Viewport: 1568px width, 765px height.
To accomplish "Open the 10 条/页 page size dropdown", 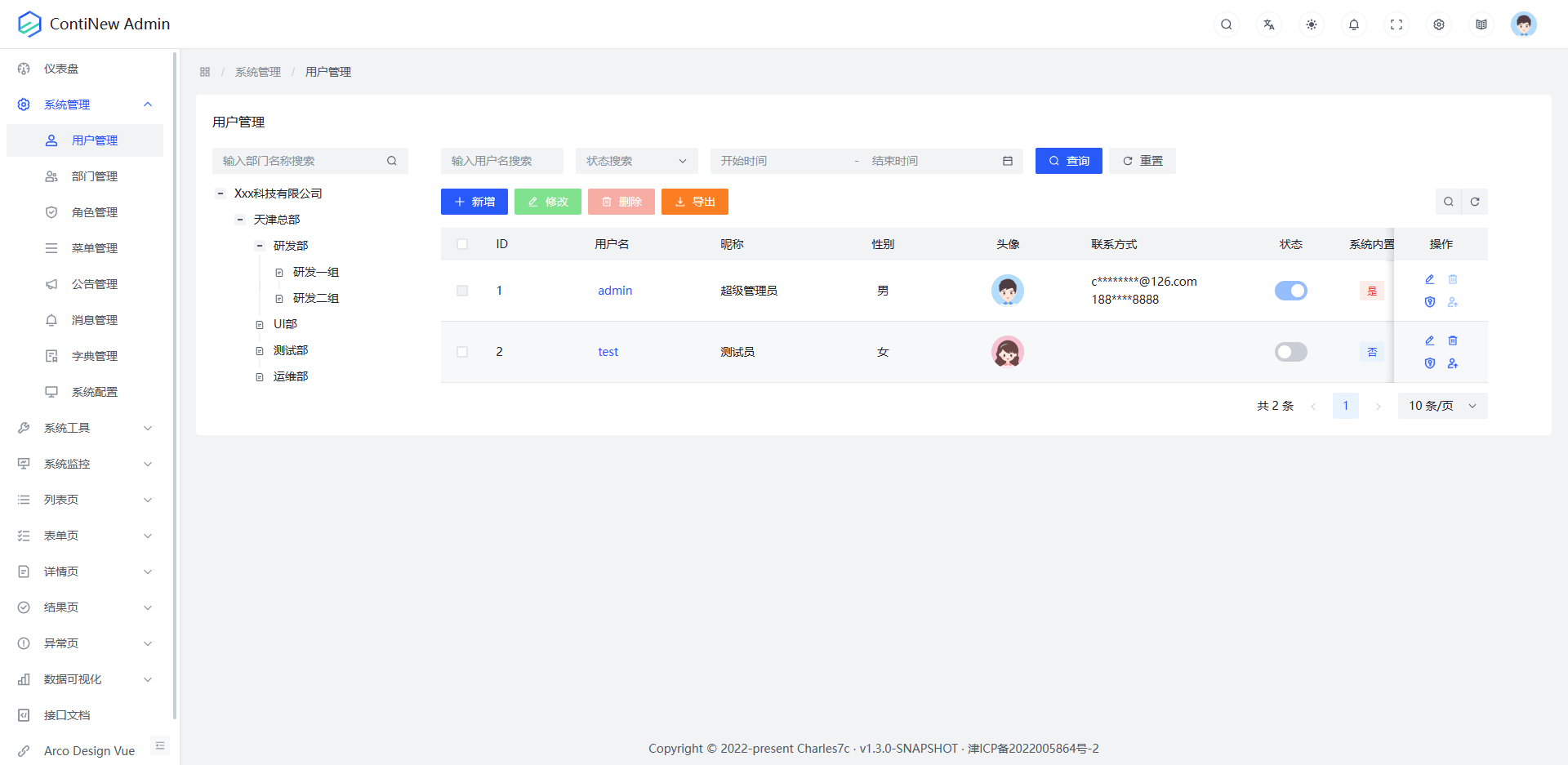I will 1442,406.
